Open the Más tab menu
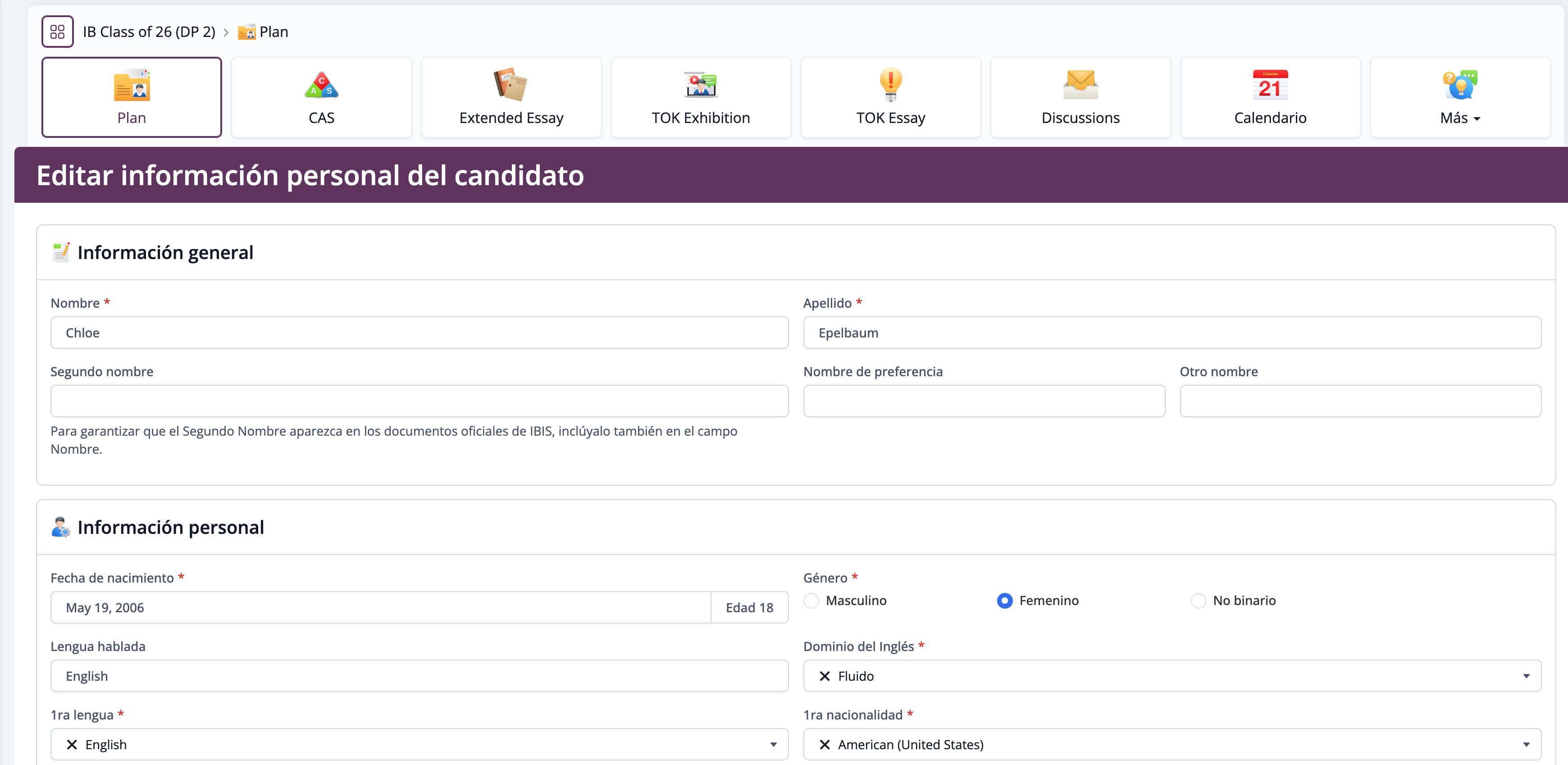The height and width of the screenshot is (765, 1568). tap(1460, 97)
